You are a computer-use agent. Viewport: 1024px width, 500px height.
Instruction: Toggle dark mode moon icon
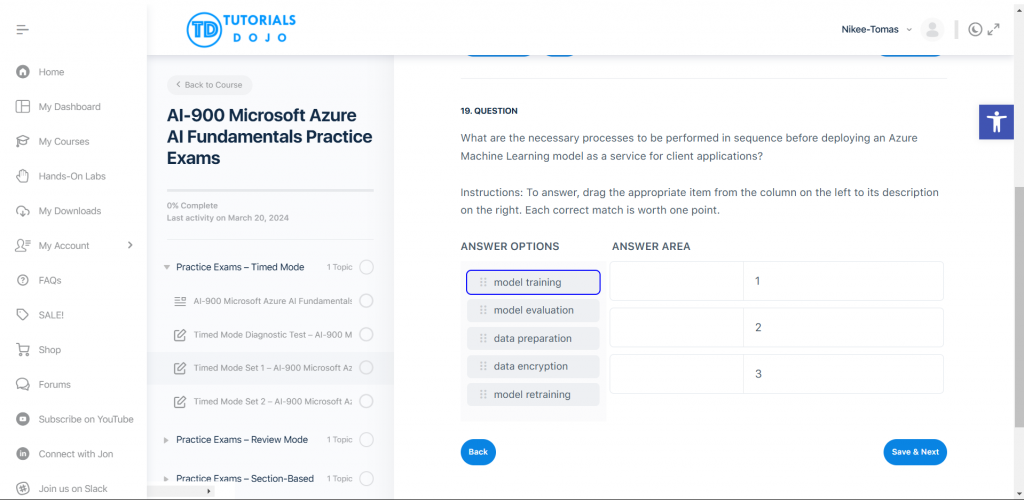point(975,30)
